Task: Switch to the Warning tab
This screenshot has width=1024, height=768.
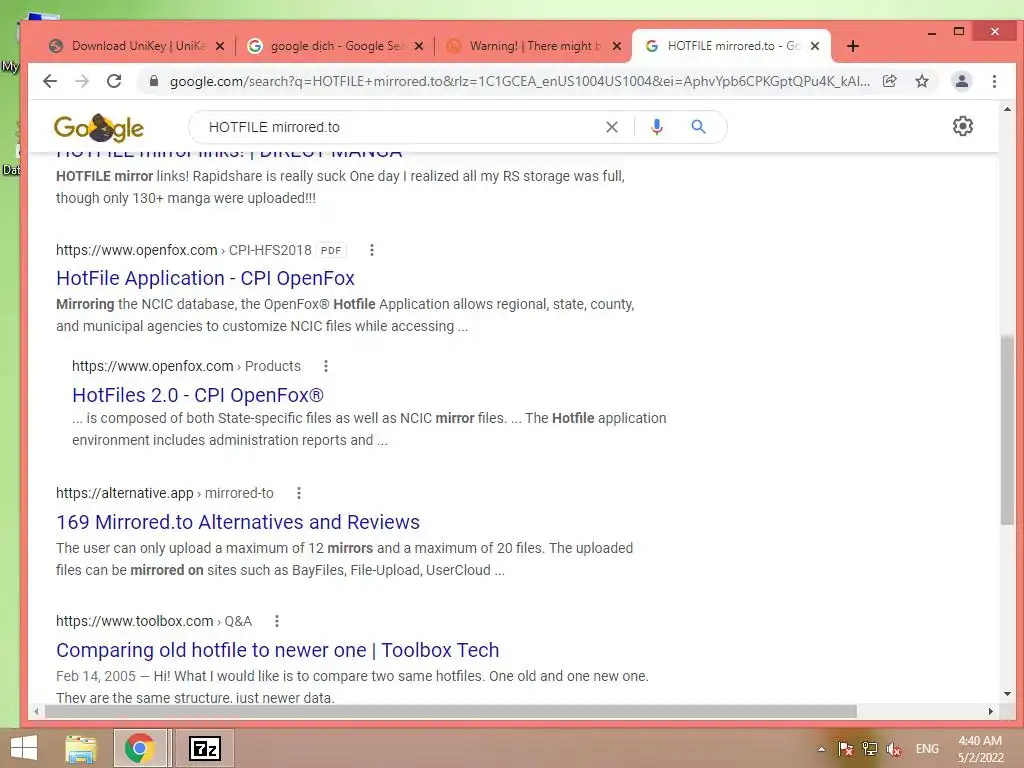Action: coord(532,46)
